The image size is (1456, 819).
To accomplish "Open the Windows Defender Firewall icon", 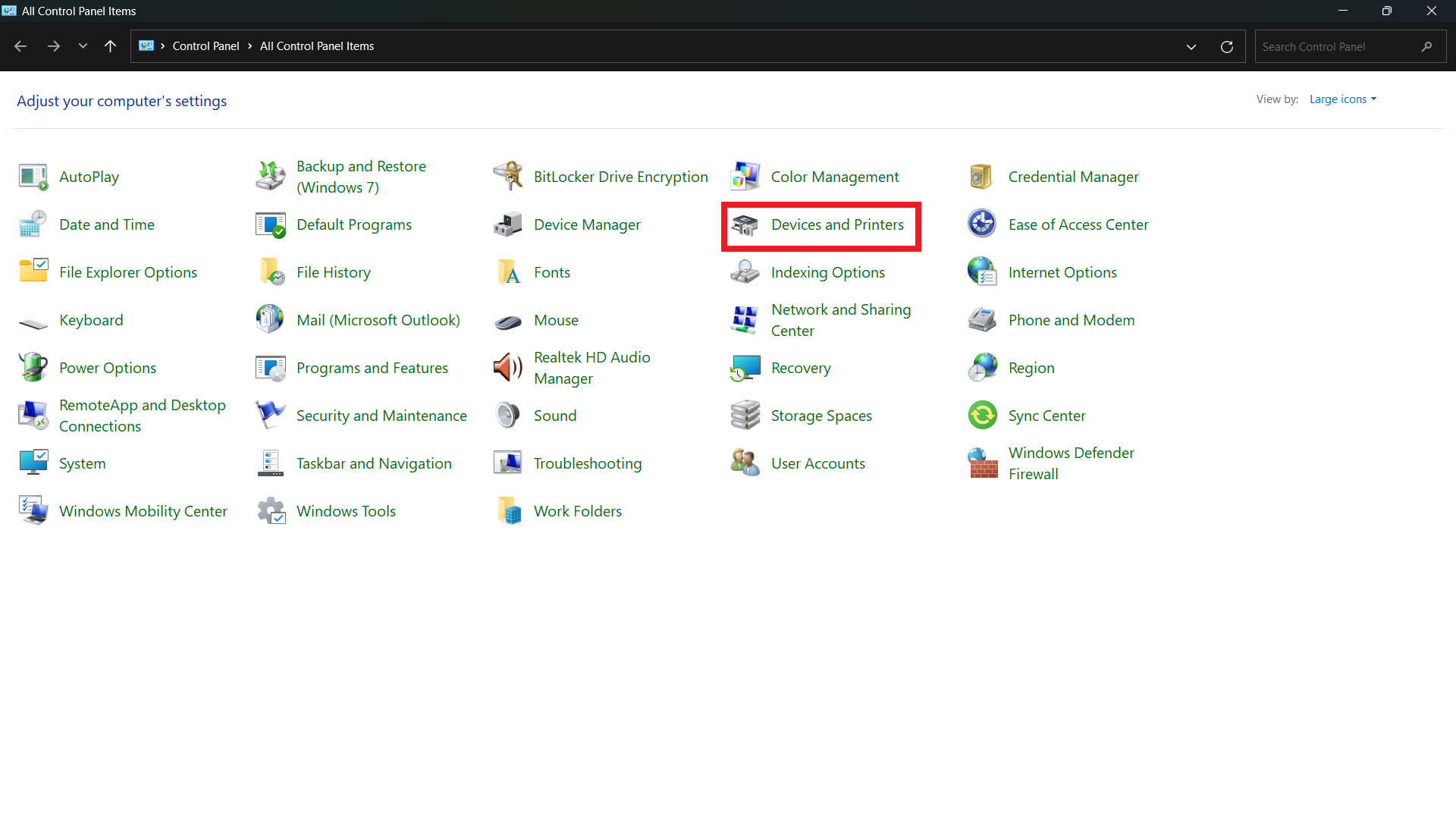I will [982, 463].
